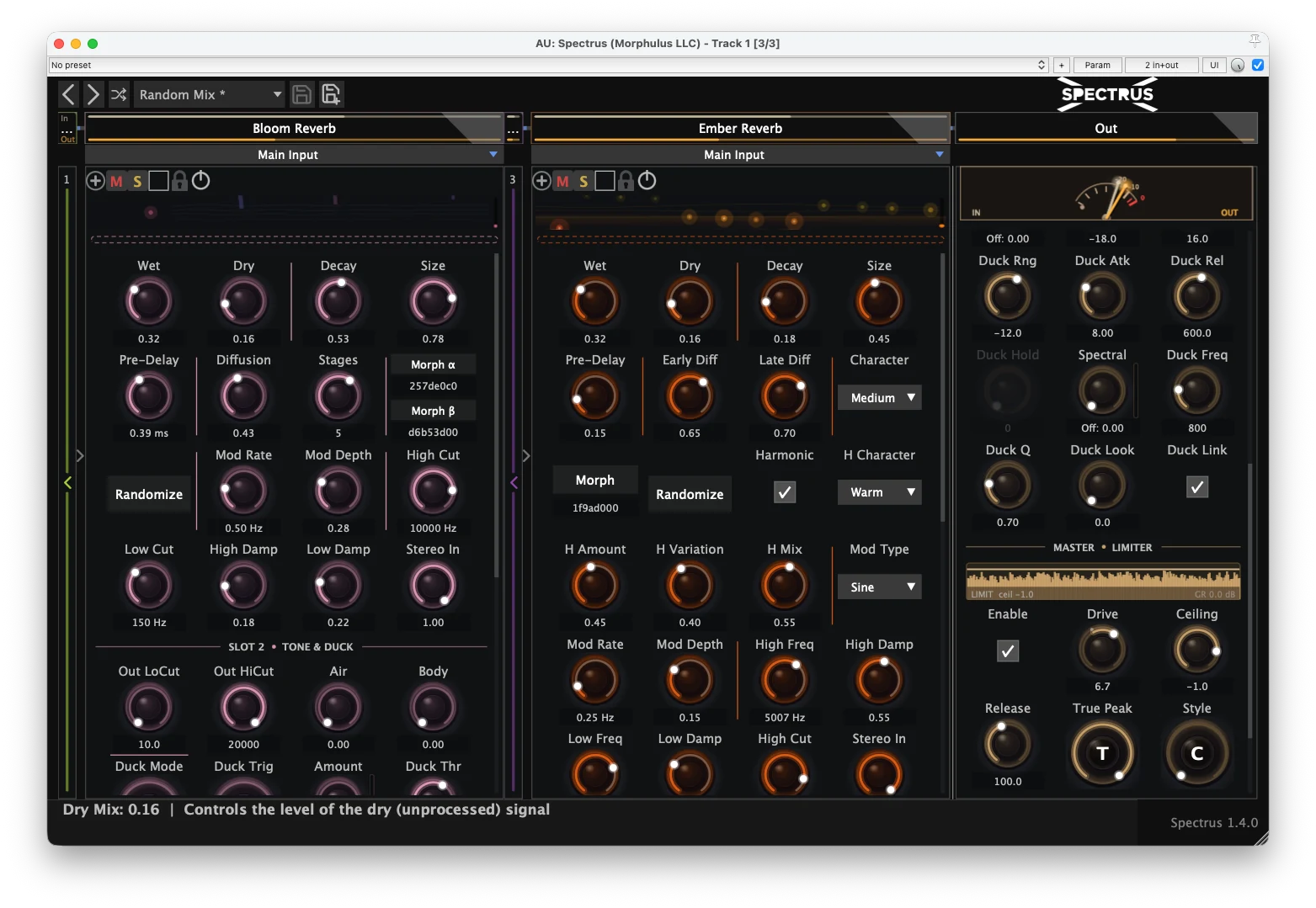Click the save preset as new icon
Screen dimensions: 1316x908
(331, 94)
